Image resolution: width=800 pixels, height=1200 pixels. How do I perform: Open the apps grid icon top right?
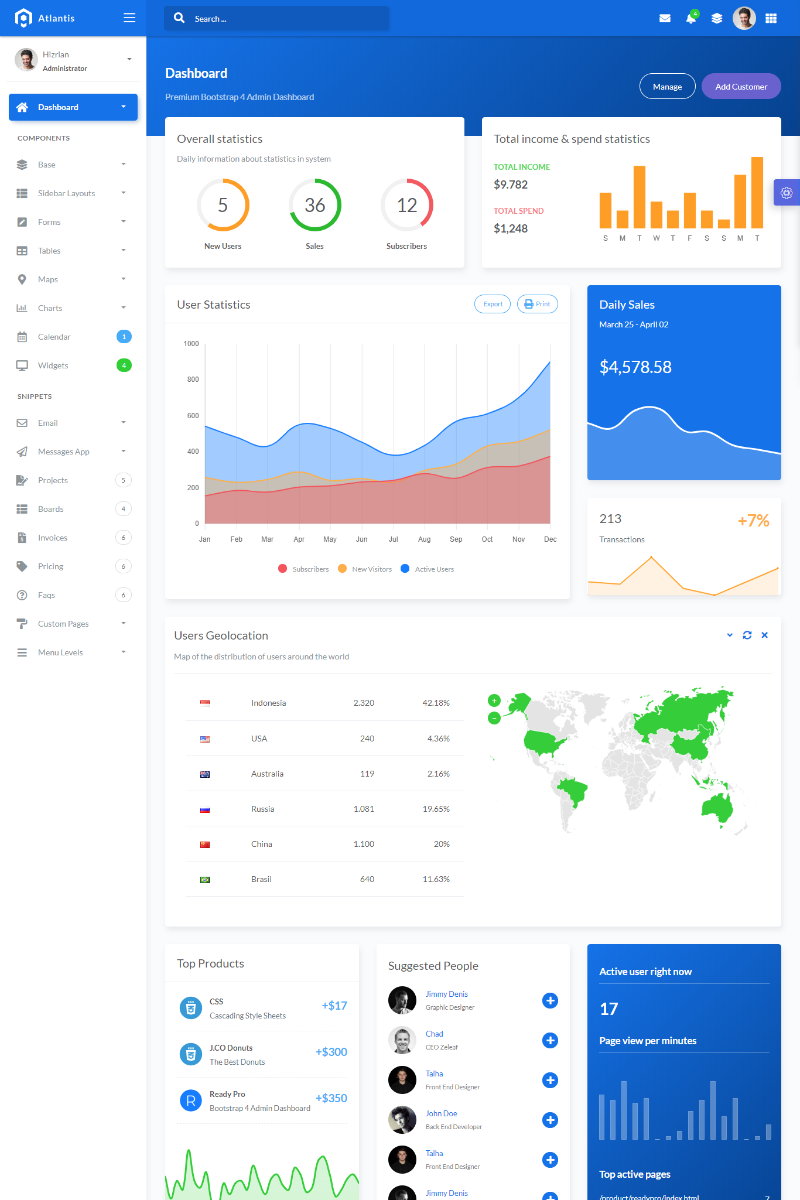(x=772, y=18)
